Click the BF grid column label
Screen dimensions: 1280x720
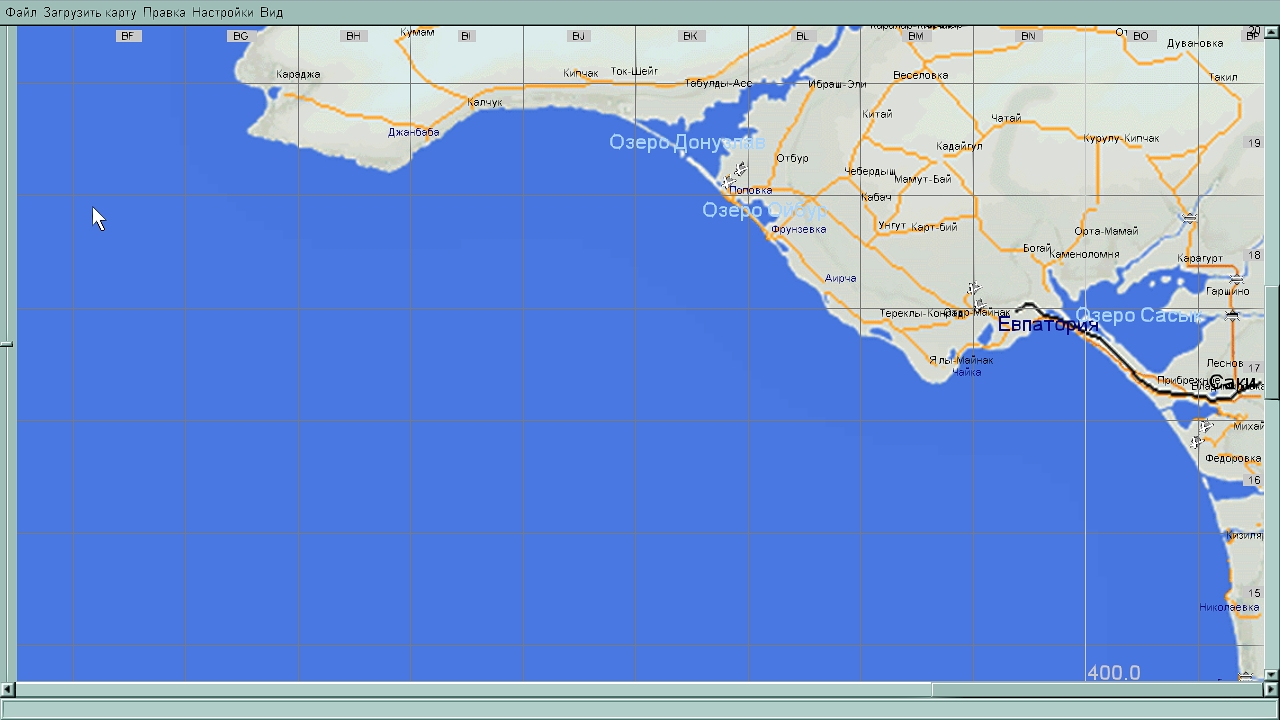(x=127, y=36)
